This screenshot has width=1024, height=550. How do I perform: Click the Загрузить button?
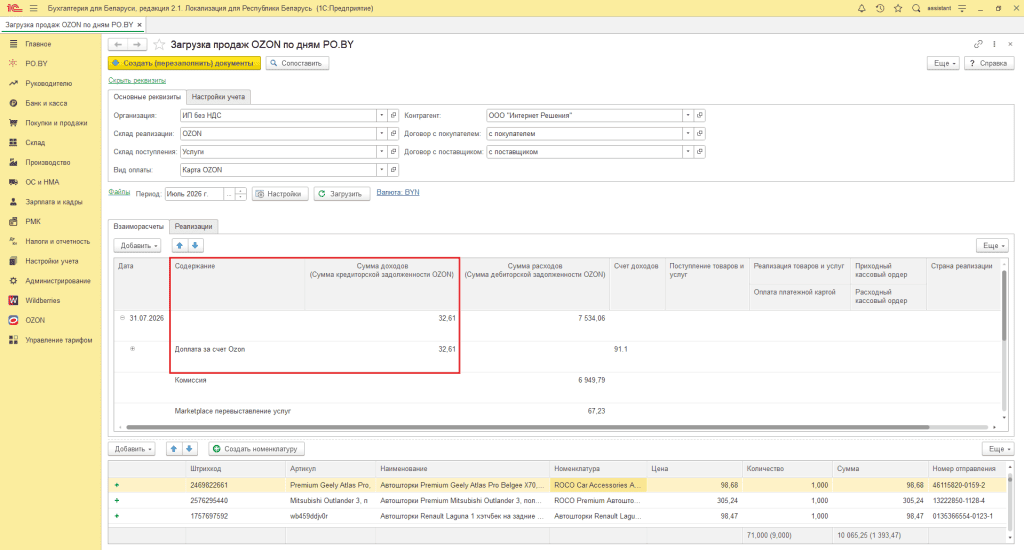pos(342,194)
